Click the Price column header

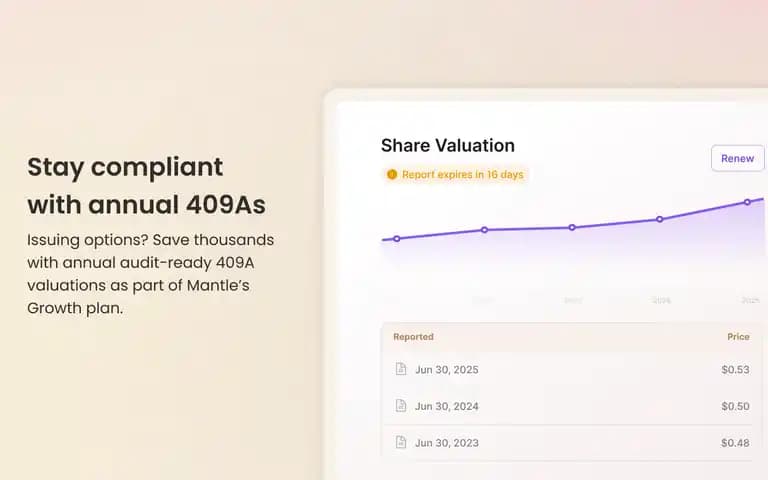pyautogui.click(x=738, y=336)
